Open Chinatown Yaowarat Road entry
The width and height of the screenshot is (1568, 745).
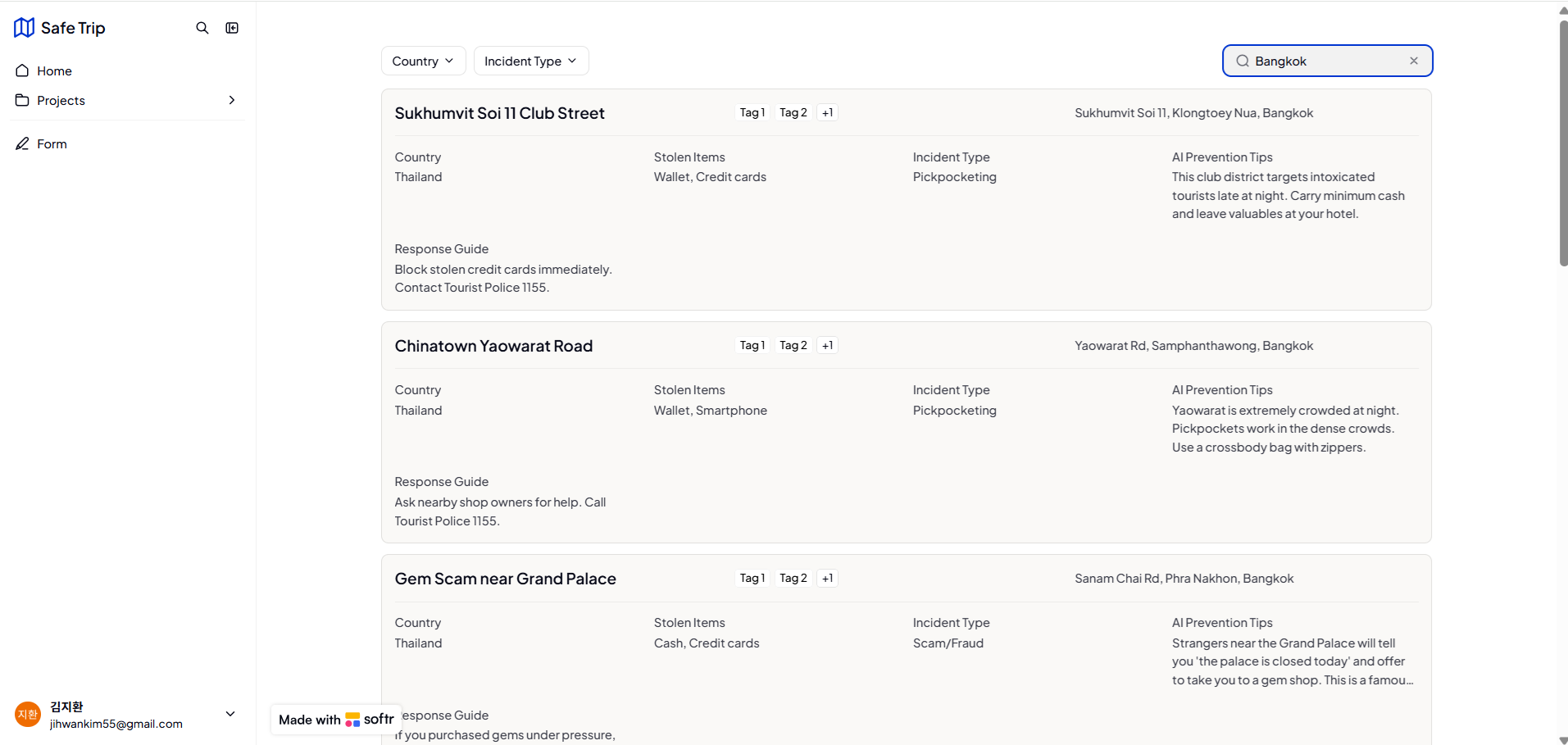pyautogui.click(x=493, y=347)
